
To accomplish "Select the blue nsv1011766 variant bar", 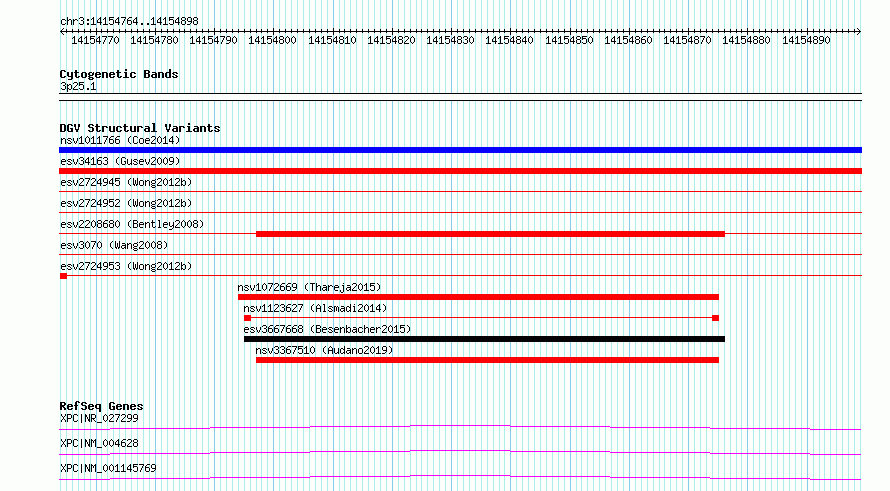I will click(x=460, y=150).
